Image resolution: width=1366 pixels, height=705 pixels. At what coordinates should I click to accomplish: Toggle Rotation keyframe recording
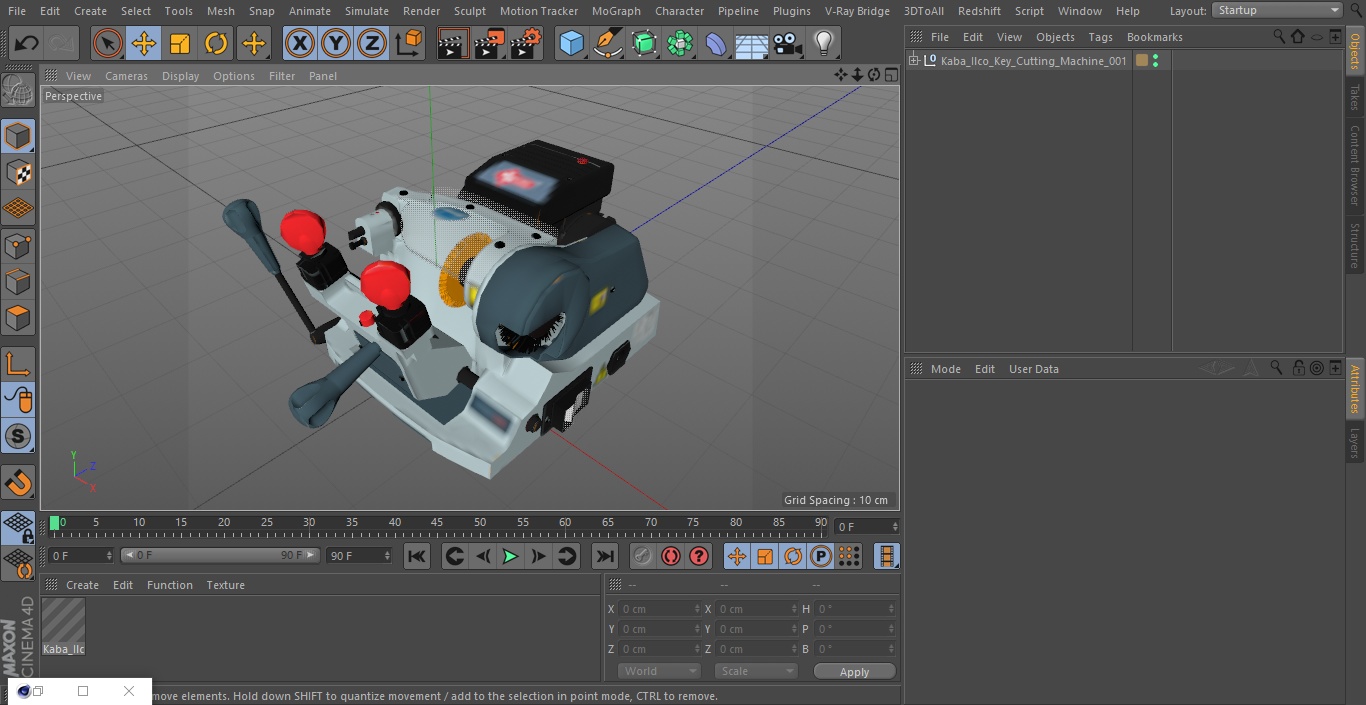coord(793,556)
